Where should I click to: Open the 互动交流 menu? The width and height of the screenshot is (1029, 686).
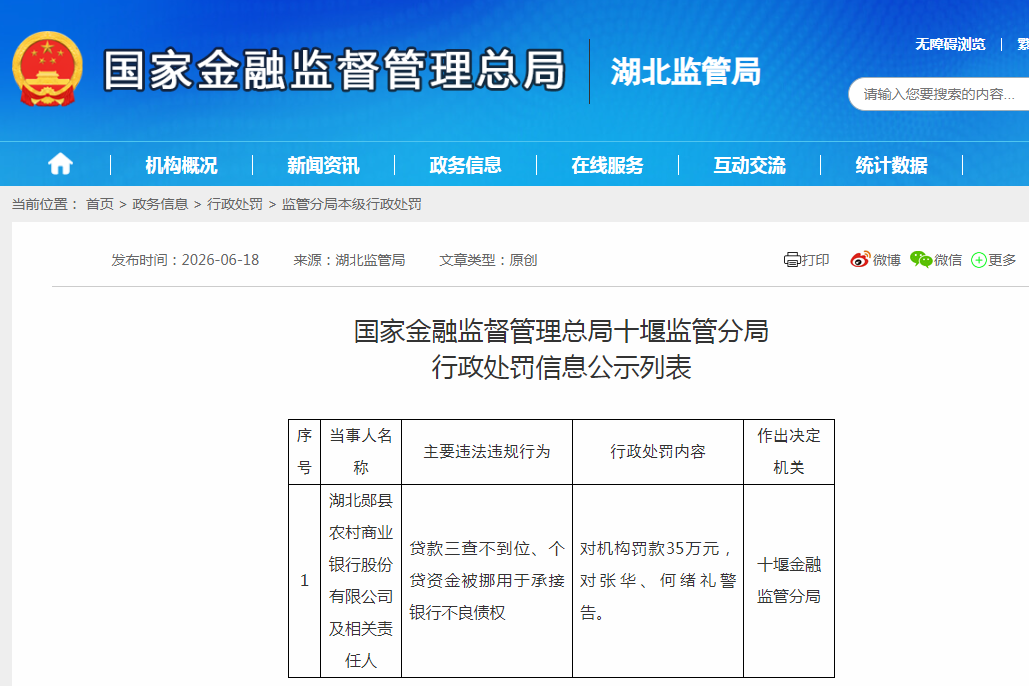pos(749,165)
